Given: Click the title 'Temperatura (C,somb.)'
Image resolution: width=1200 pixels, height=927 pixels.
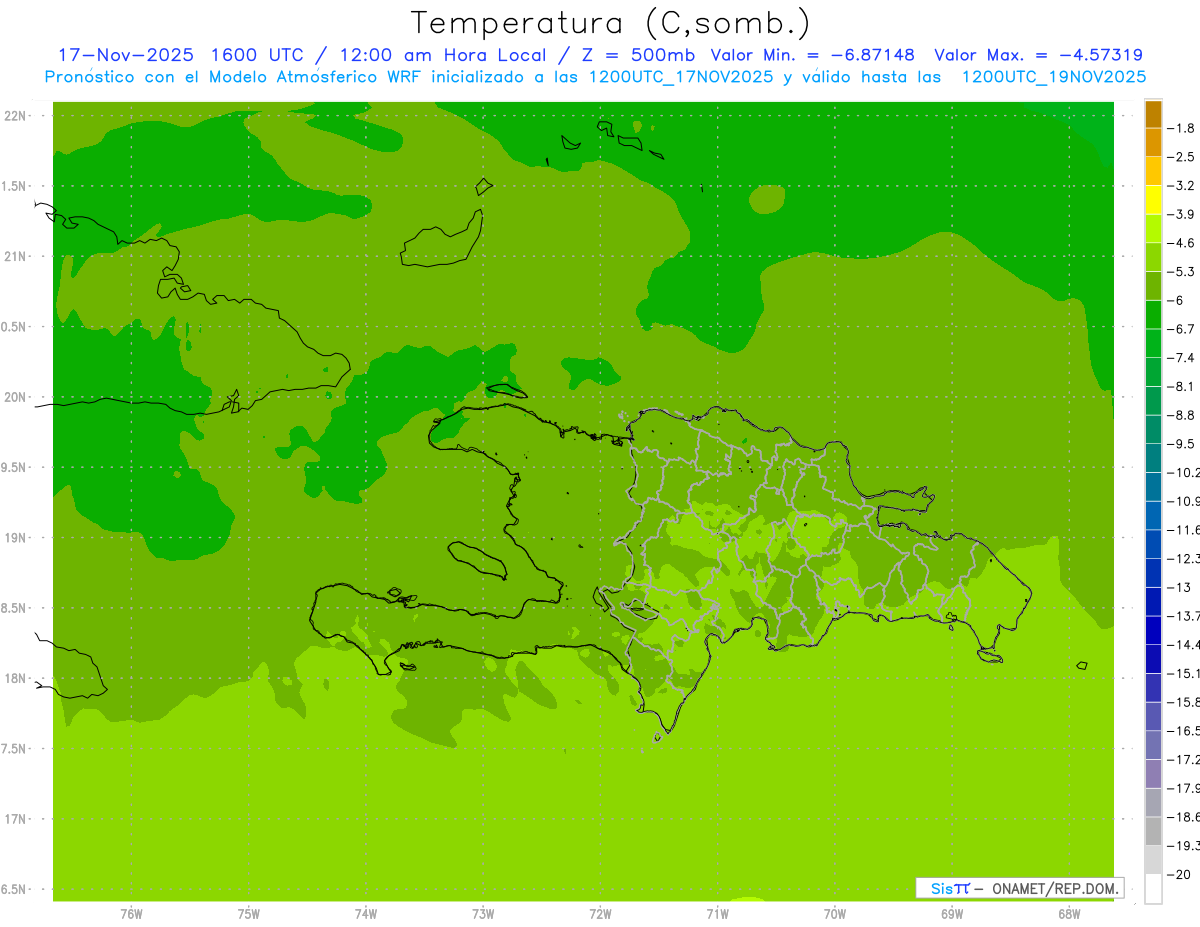Looking at the screenshot, I should (x=611, y=23).
